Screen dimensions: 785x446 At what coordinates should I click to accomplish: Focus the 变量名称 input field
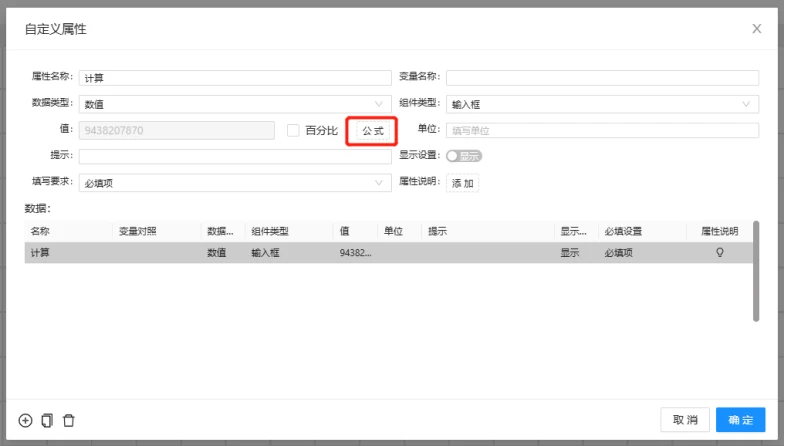(x=602, y=78)
